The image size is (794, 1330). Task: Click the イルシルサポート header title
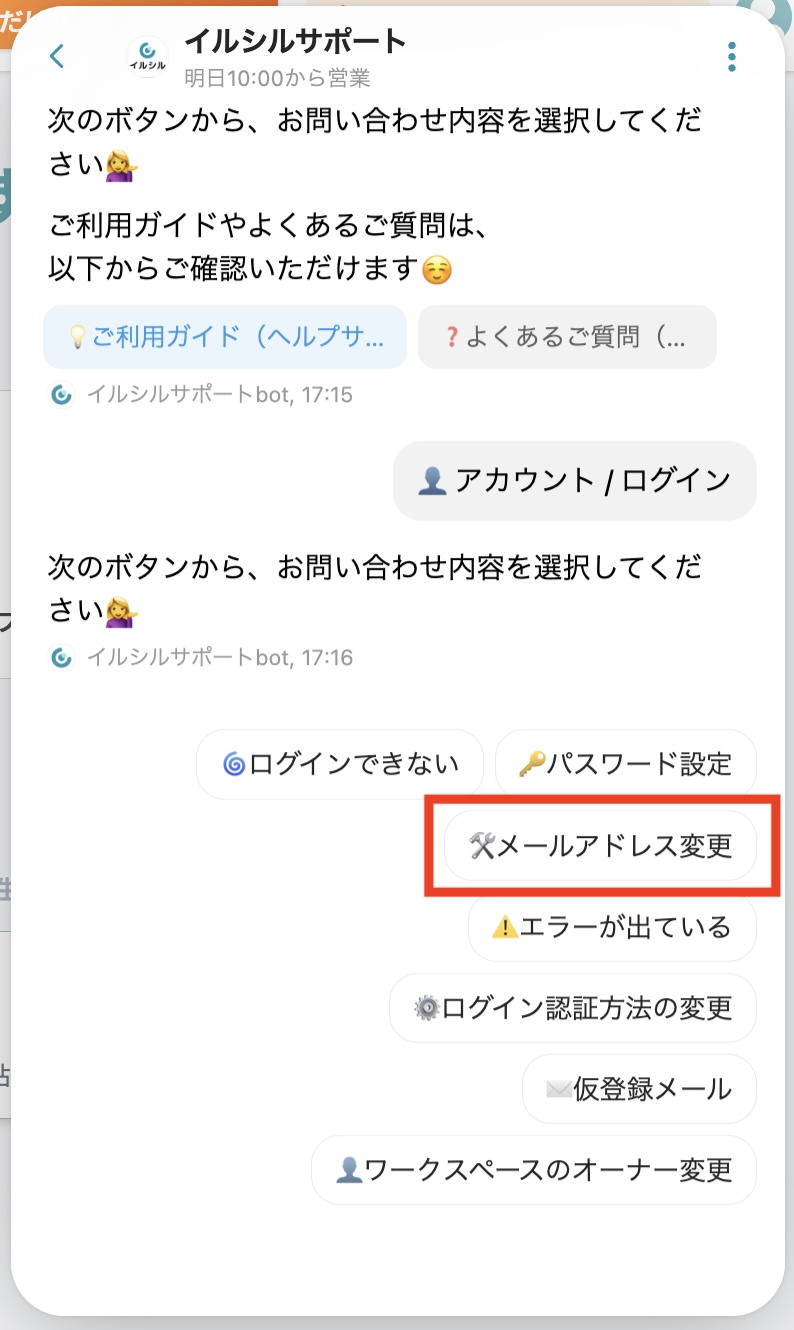pos(295,42)
